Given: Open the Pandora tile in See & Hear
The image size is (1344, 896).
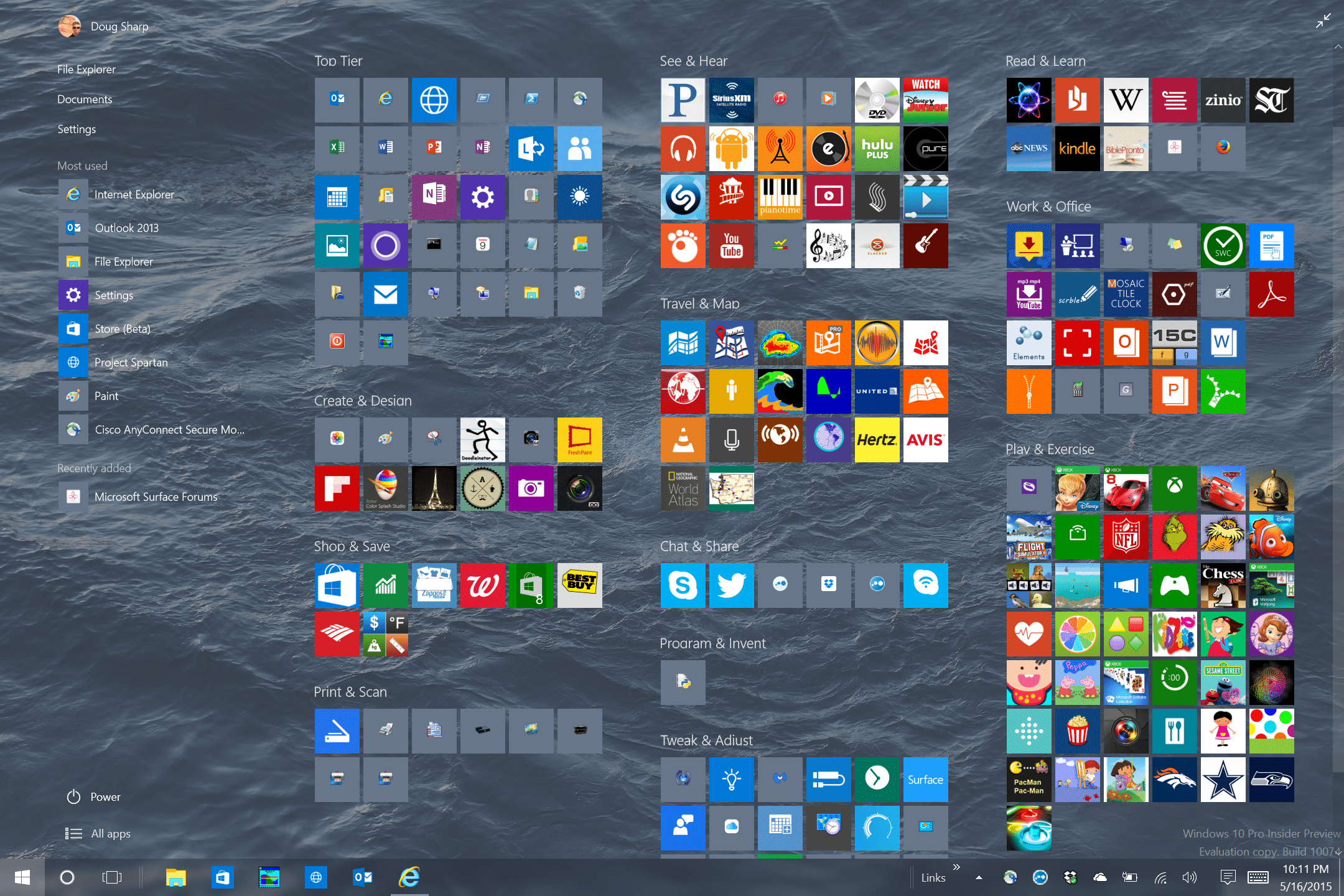Looking at the screenshot, I should pyautogui.click(x=683, y=100).
